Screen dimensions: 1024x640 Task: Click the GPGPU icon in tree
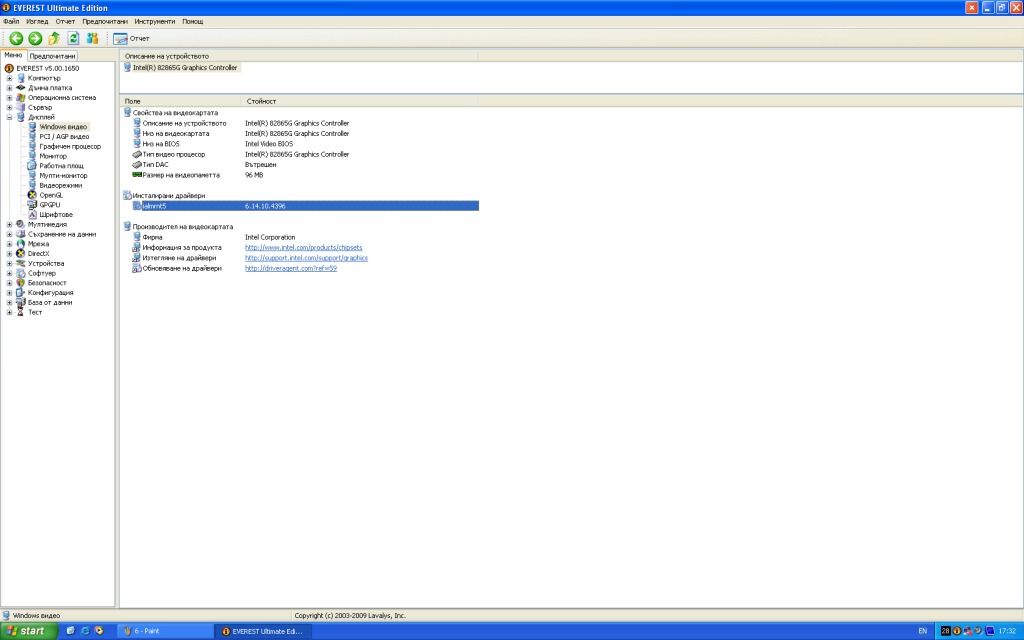[32, 205]
